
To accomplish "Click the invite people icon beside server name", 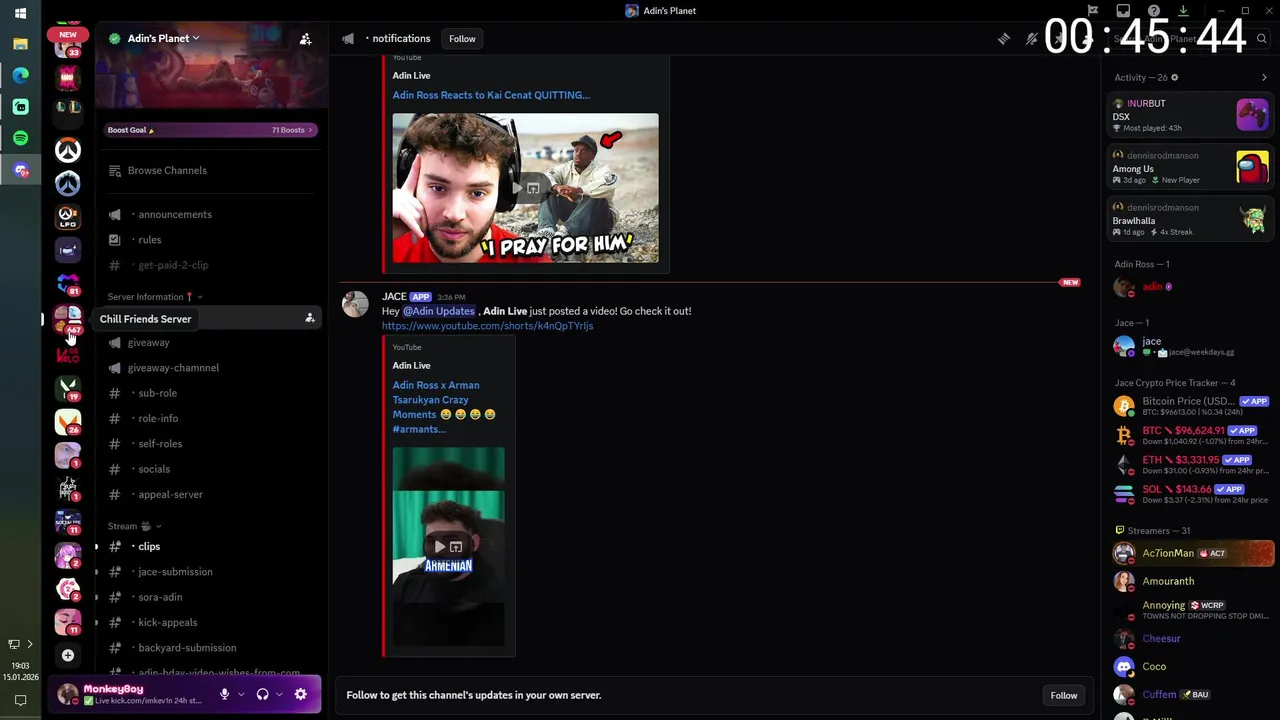I will click(306, 38).
